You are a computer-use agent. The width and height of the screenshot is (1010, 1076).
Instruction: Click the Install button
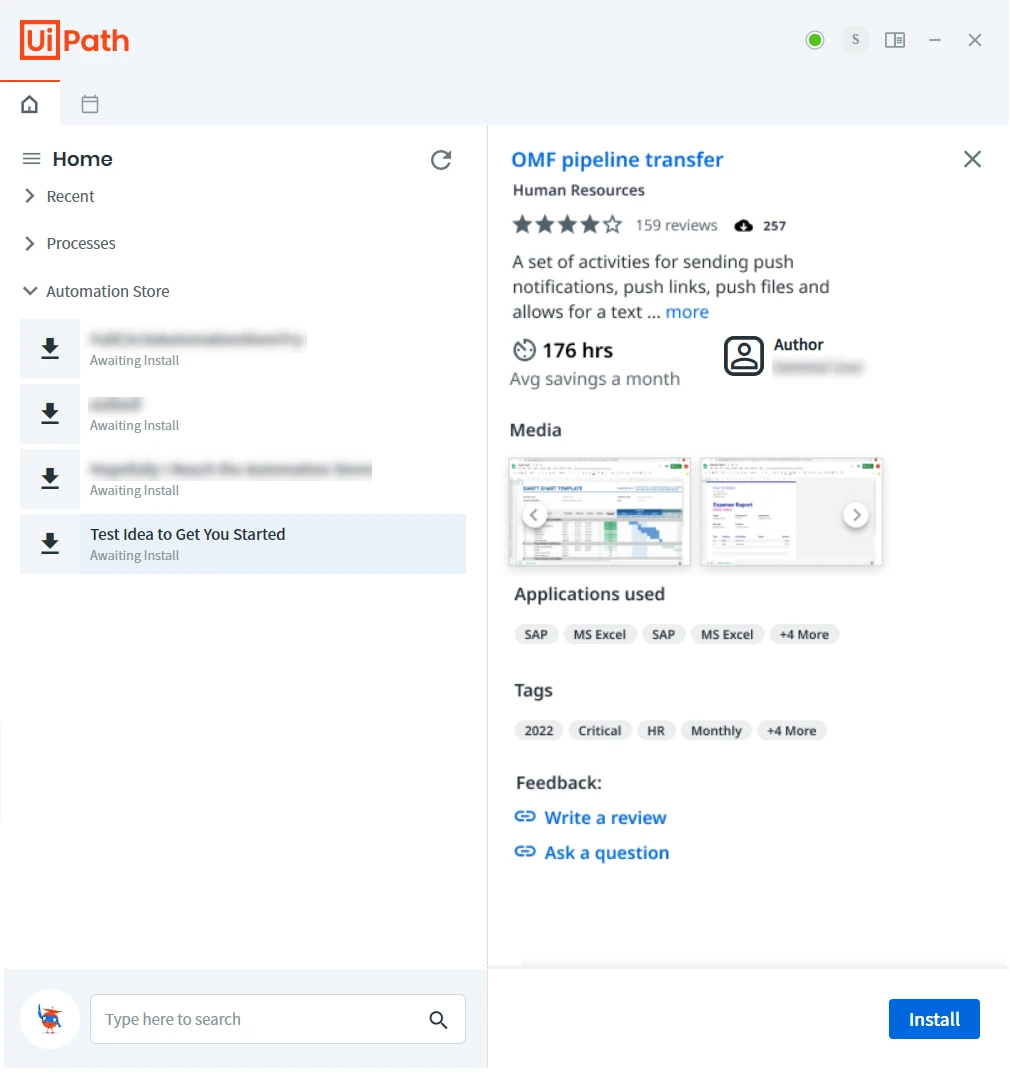click(934, 1020)
